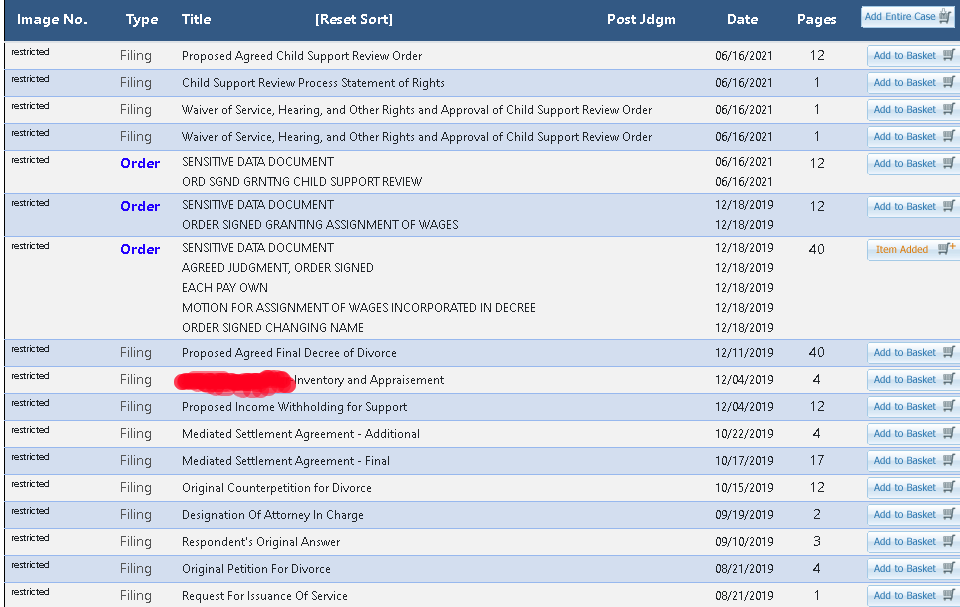Click cart icon on Add Entire Case
Screen dimensions: 960x607
tap(946, 16)
